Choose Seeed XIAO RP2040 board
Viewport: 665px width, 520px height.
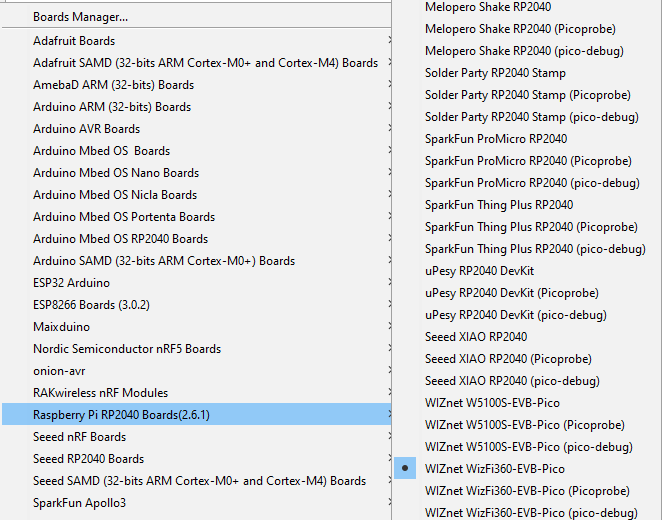tap(527, 337)
